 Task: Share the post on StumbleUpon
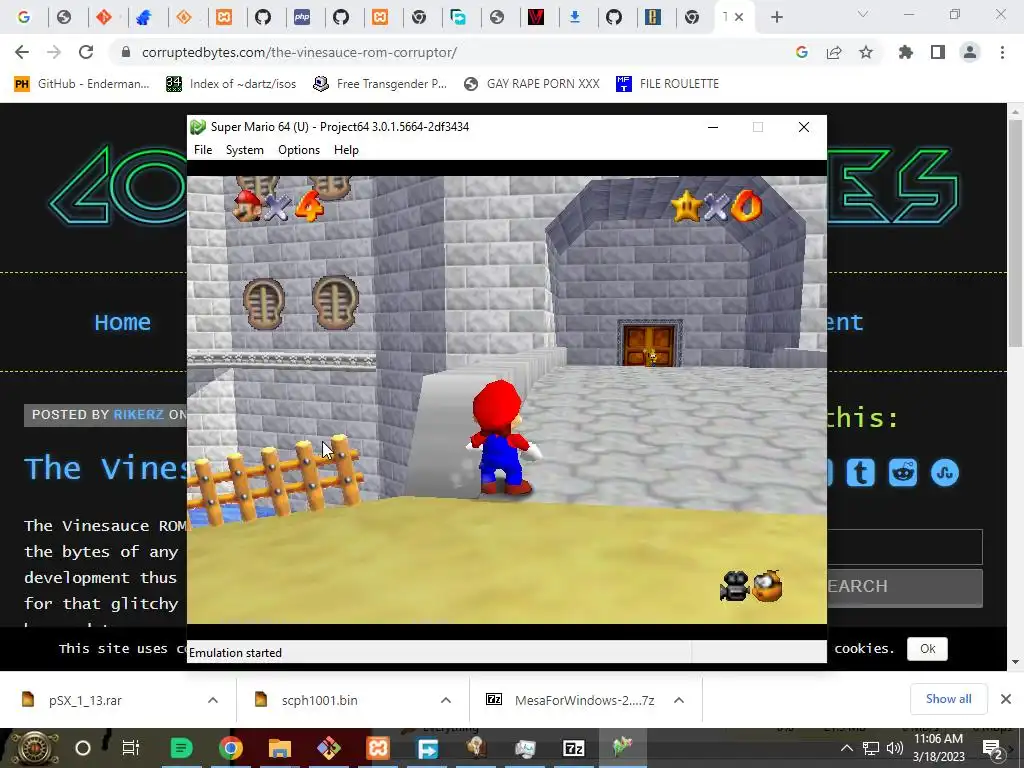(945, 472)
